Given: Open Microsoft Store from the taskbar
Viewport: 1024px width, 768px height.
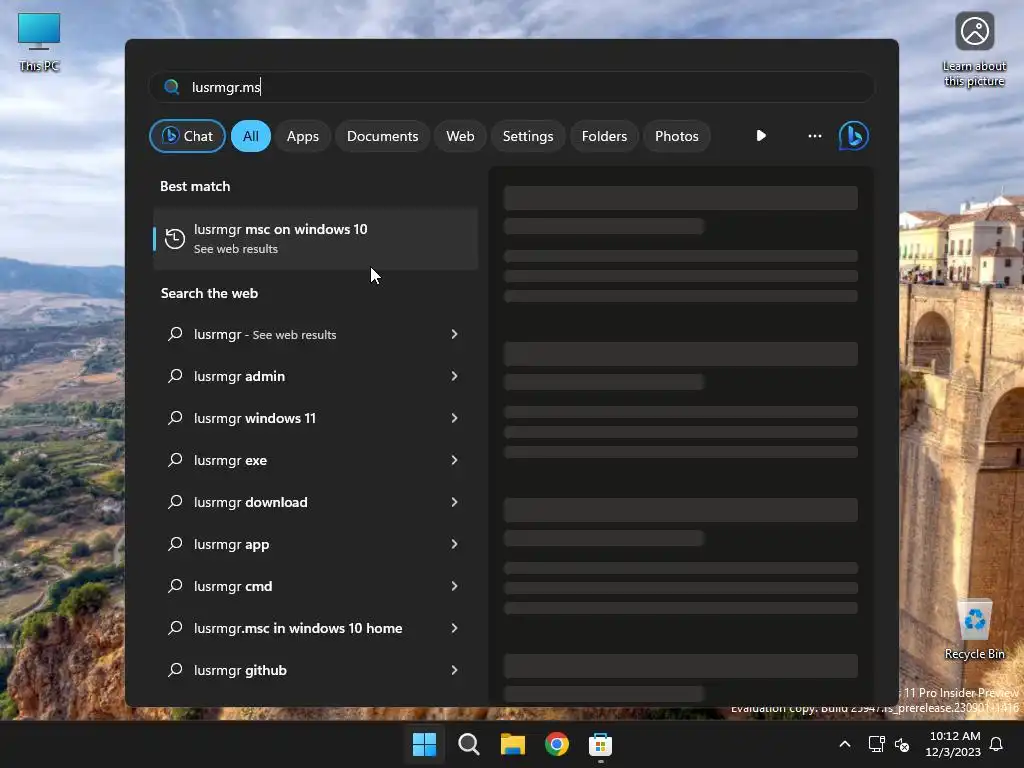Looking at the screenshot, I should tap(600, 744).
